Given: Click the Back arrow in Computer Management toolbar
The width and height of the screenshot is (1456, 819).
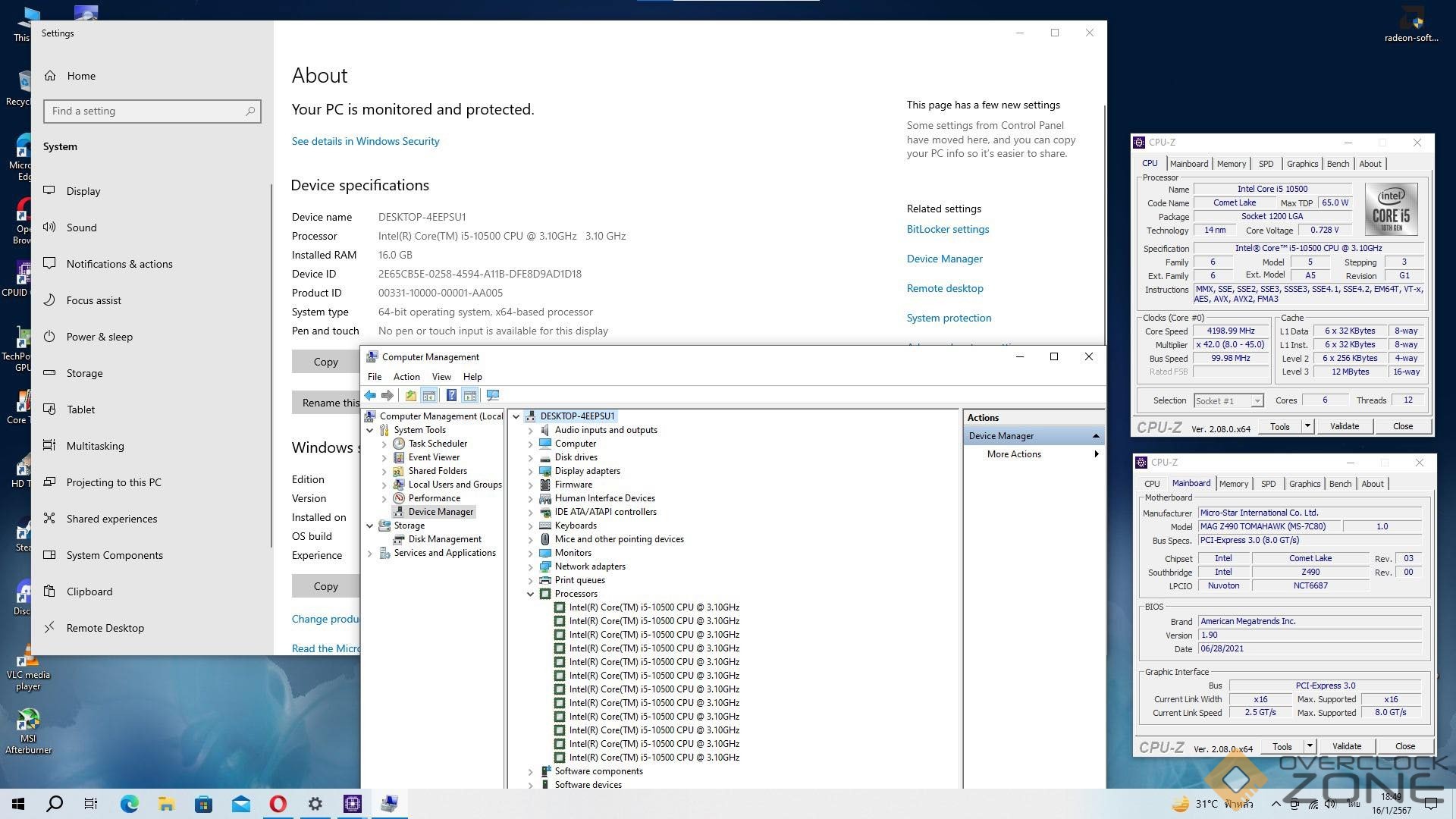Looking at the screenshot, I should click(370, 395).
